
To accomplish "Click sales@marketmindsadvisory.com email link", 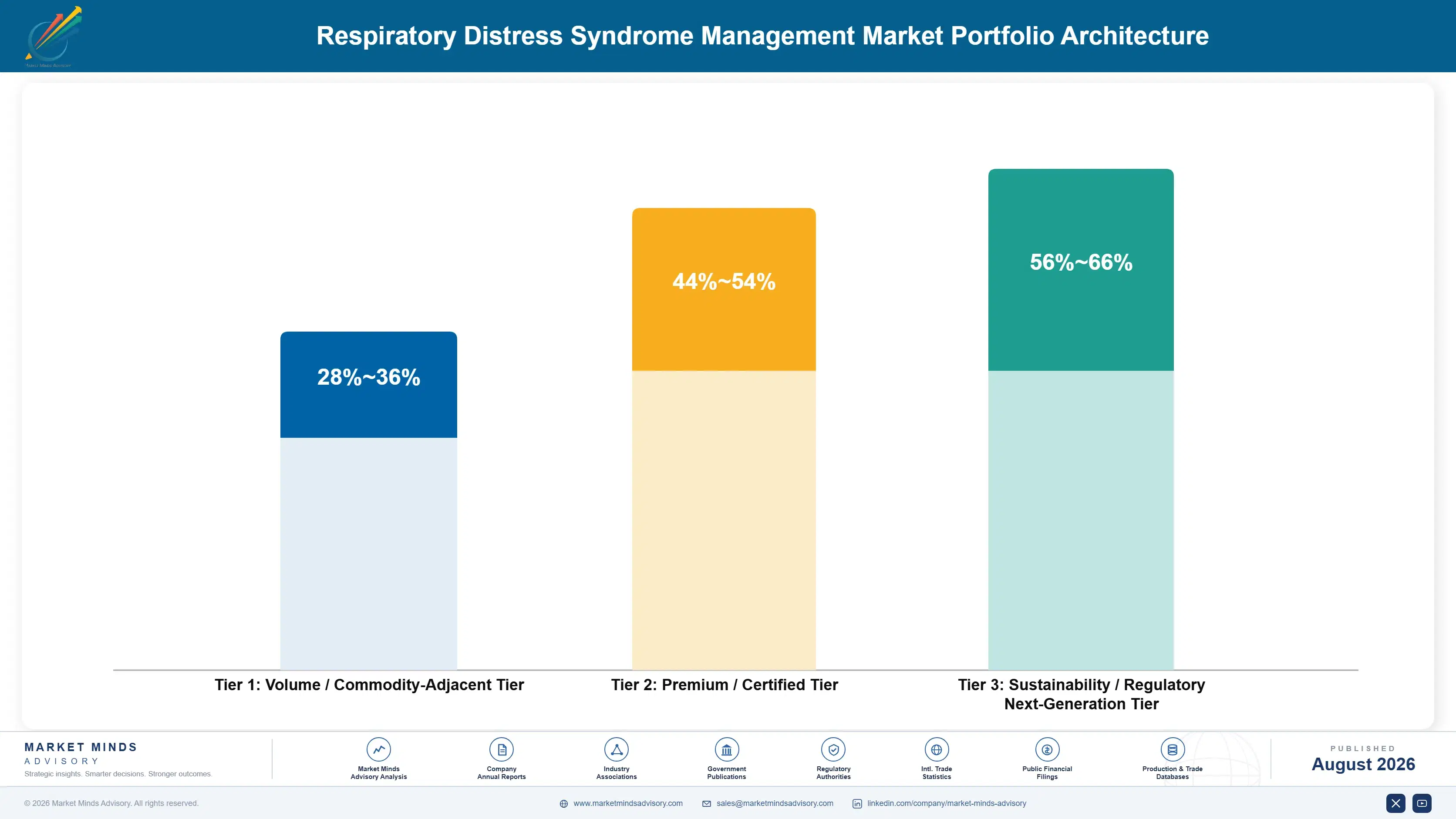I will [775, 803].
